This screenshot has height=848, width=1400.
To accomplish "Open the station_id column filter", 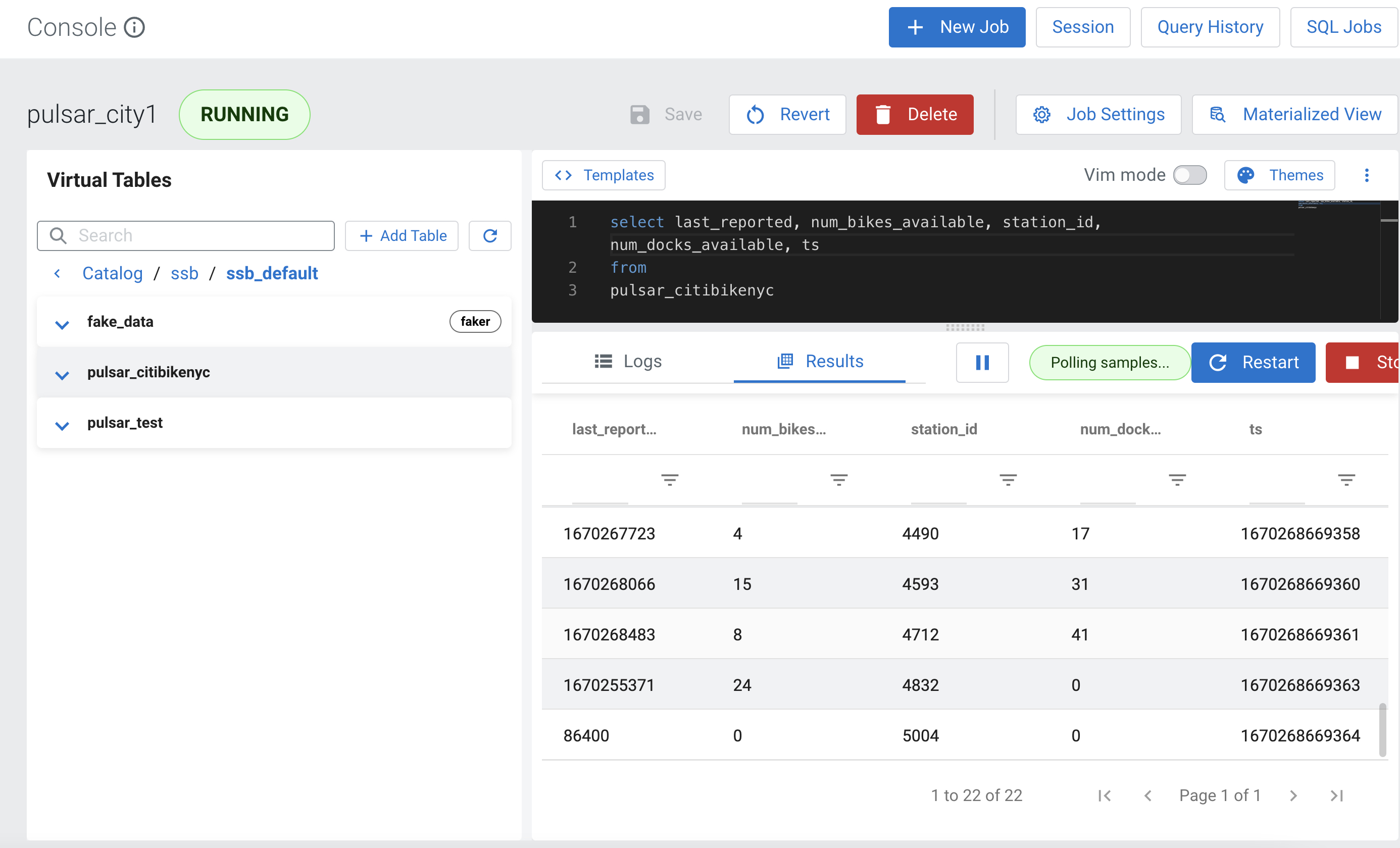I will pos(1008,479).
